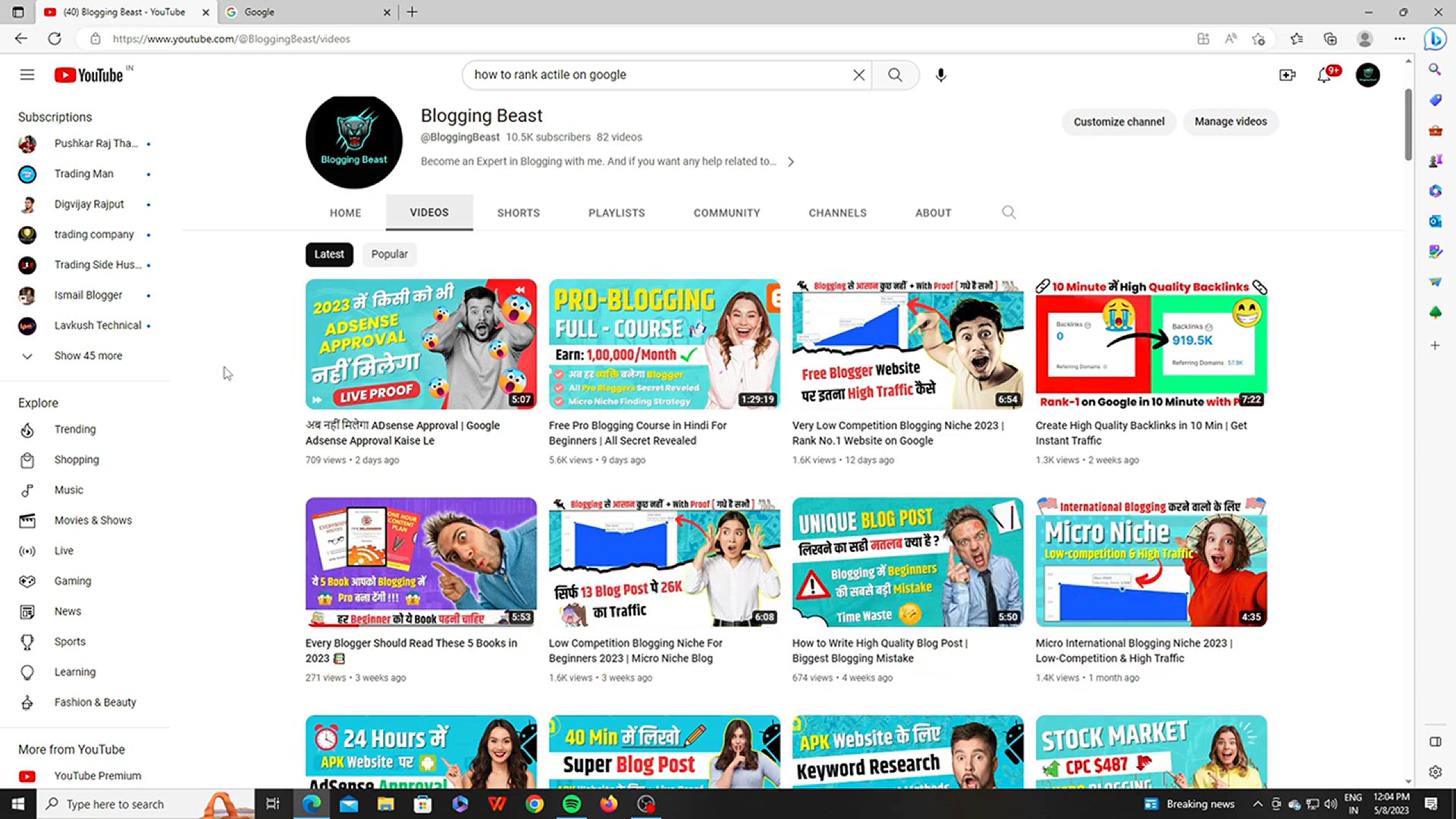The height and width of the screenshot is (819, 1456).
Task: Click the Customize channel button
Action: [x=1119, y=121]
